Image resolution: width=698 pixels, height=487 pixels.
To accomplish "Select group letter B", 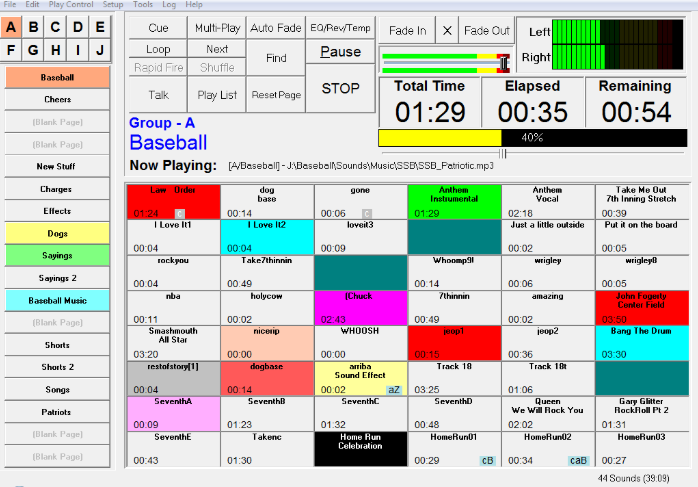I will click(33, 27).
